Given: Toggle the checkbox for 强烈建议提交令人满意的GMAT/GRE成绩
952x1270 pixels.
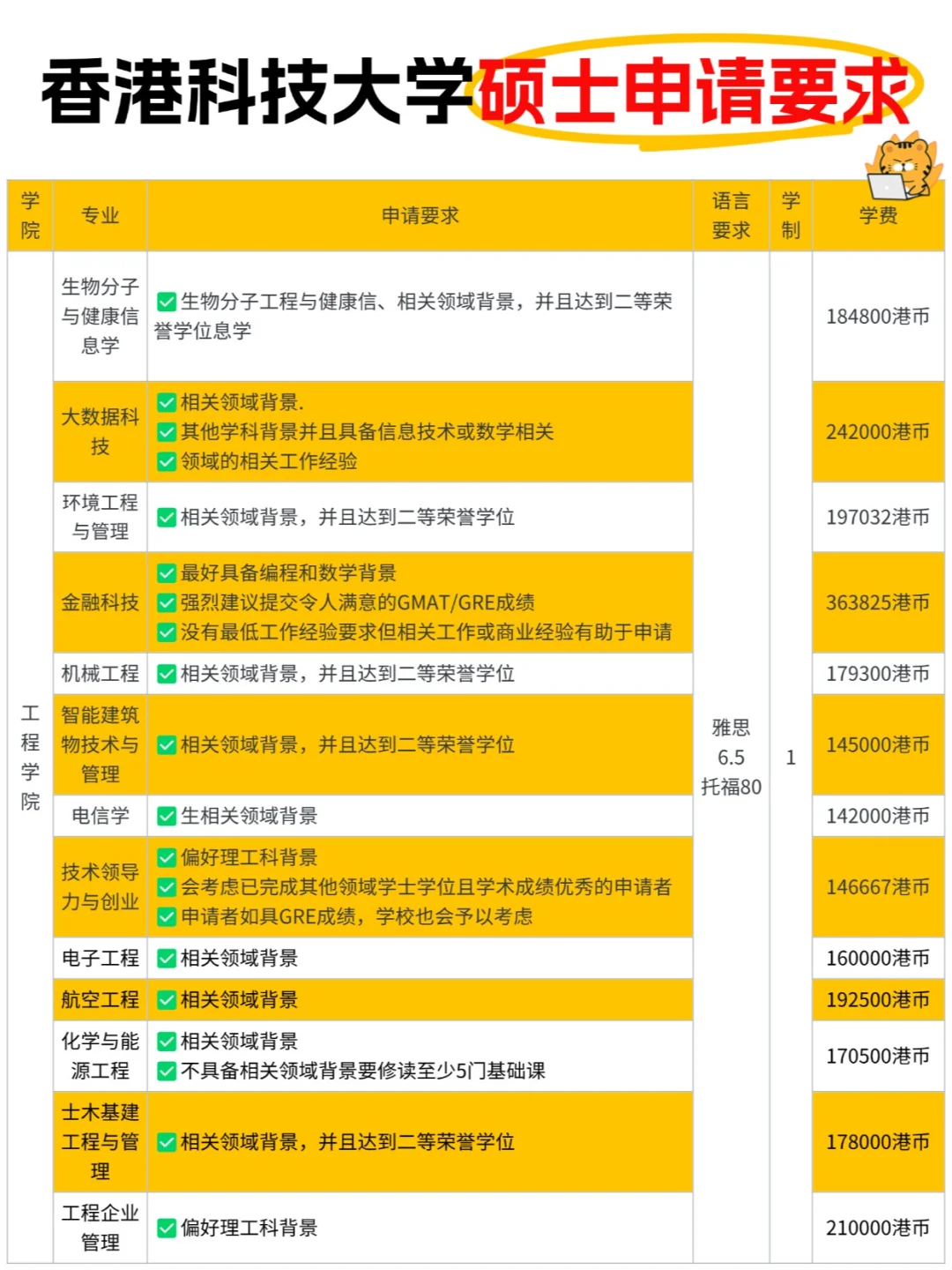Looking at the screenshot, I should [166, 602].
